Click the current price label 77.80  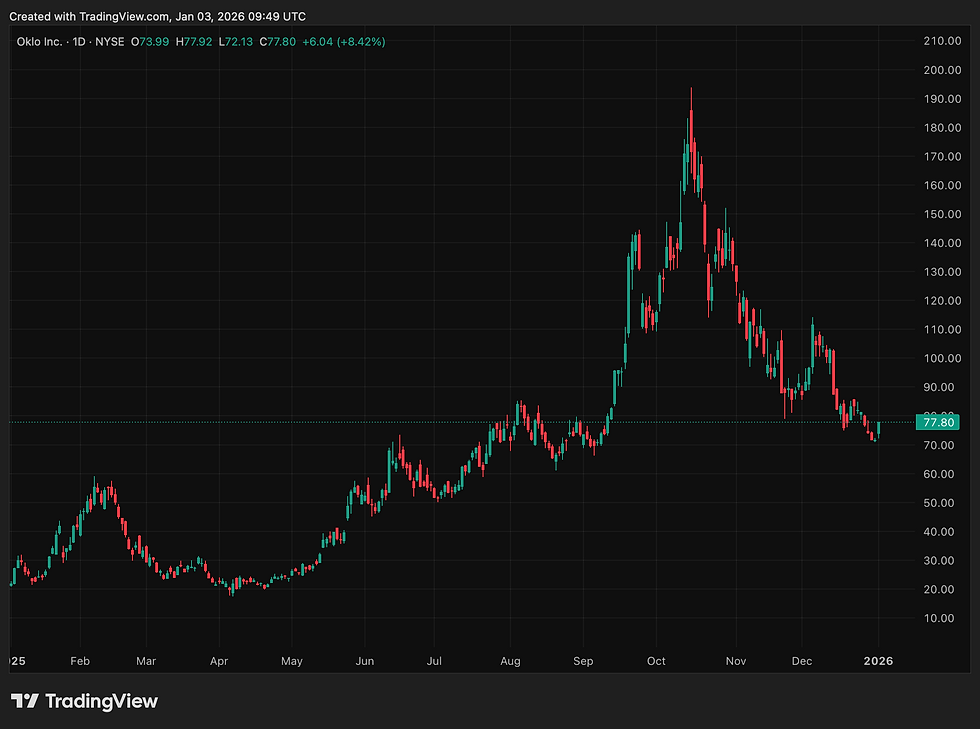tap(938, 423)
